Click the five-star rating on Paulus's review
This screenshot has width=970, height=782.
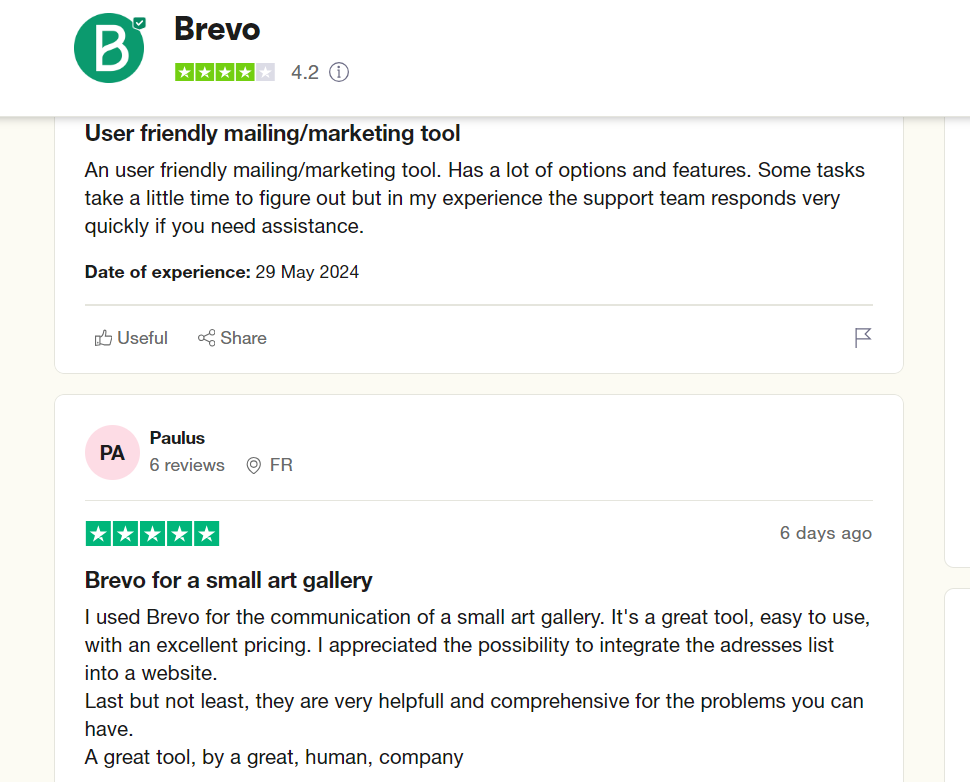pyautogui.click(x=152, y=533)
